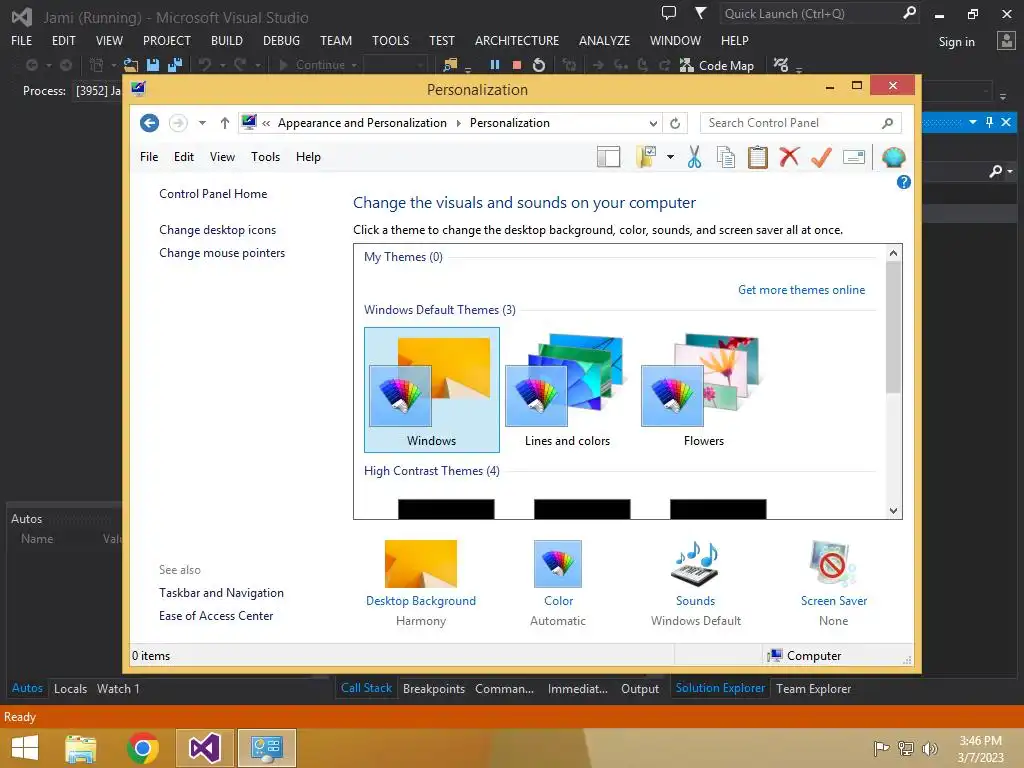This screenshot has width=1024, height=768.
Task: Click Sign in at Visual Studio top right
Action: (x=957, y=42)
